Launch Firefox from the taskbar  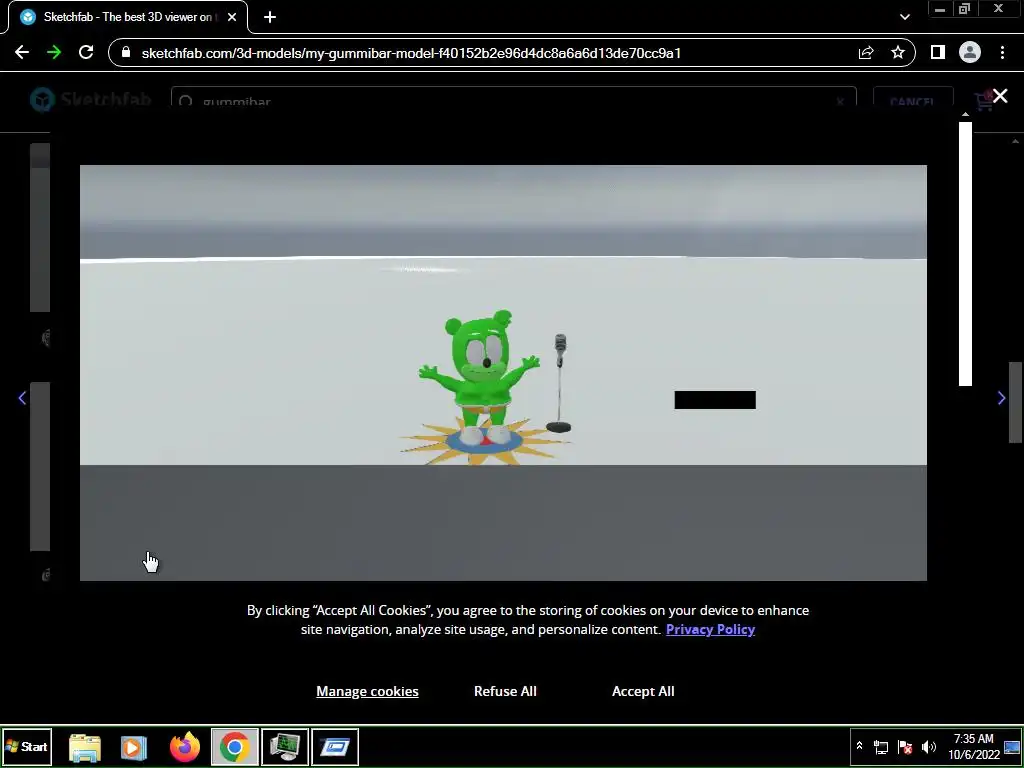pos(185,746)
